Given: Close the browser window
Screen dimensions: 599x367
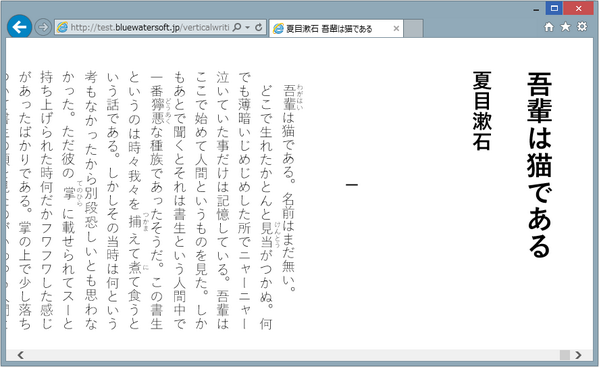Looking at the screenshot, I should point(578,8).
